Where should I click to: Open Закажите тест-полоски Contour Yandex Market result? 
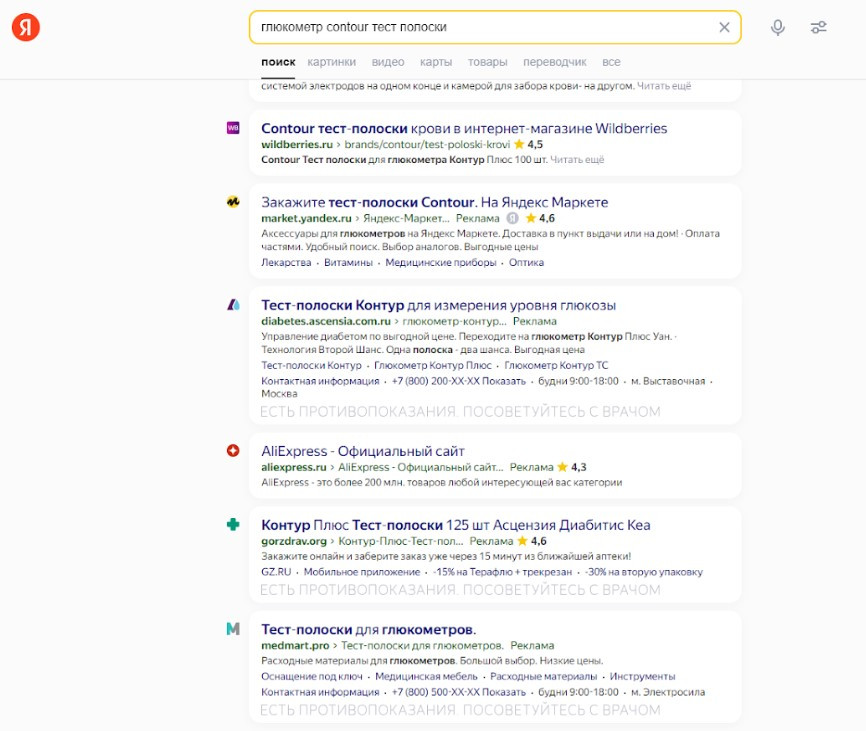point(435,202)
